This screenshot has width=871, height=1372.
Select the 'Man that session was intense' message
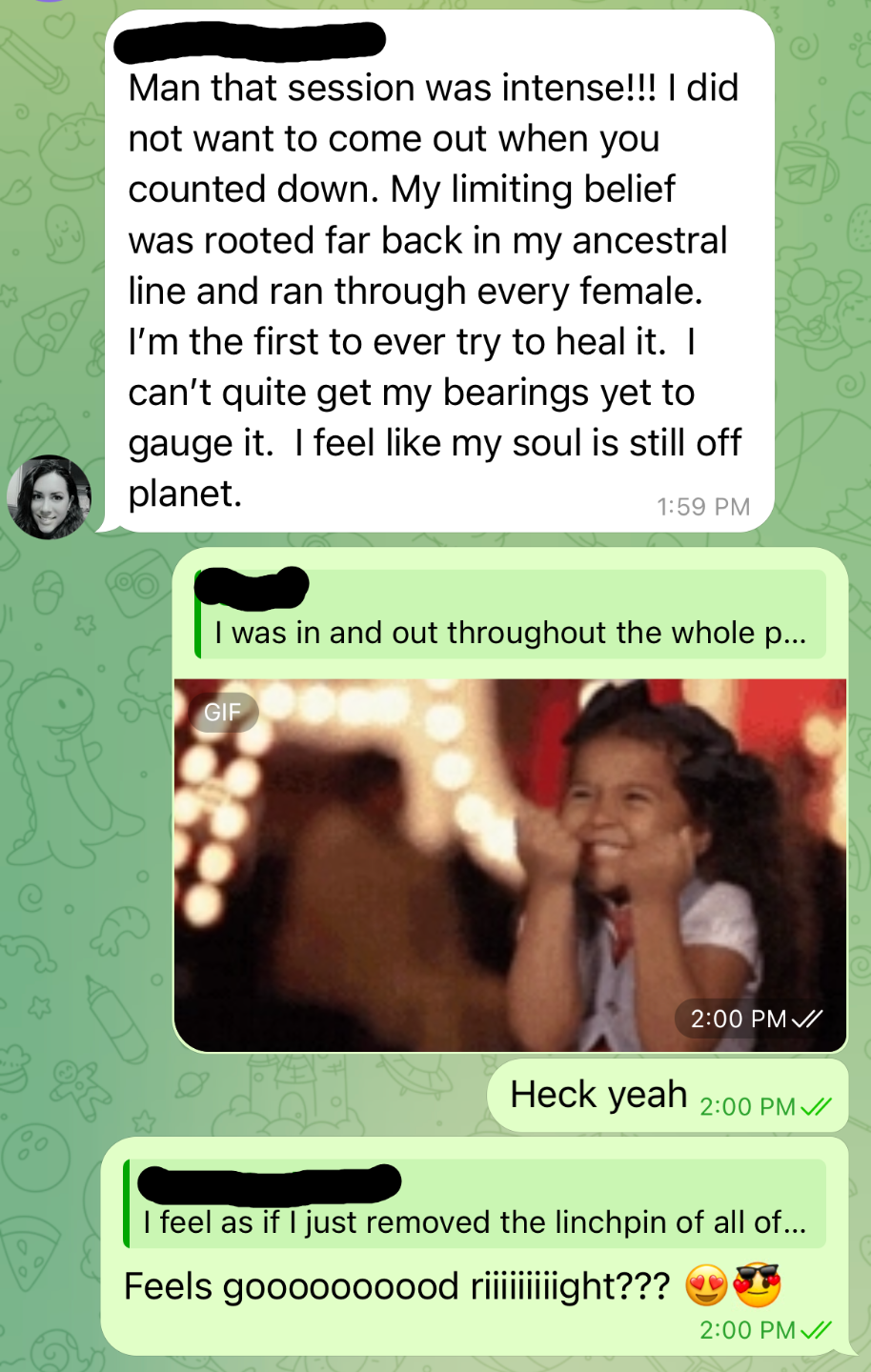tap(439, 272)
